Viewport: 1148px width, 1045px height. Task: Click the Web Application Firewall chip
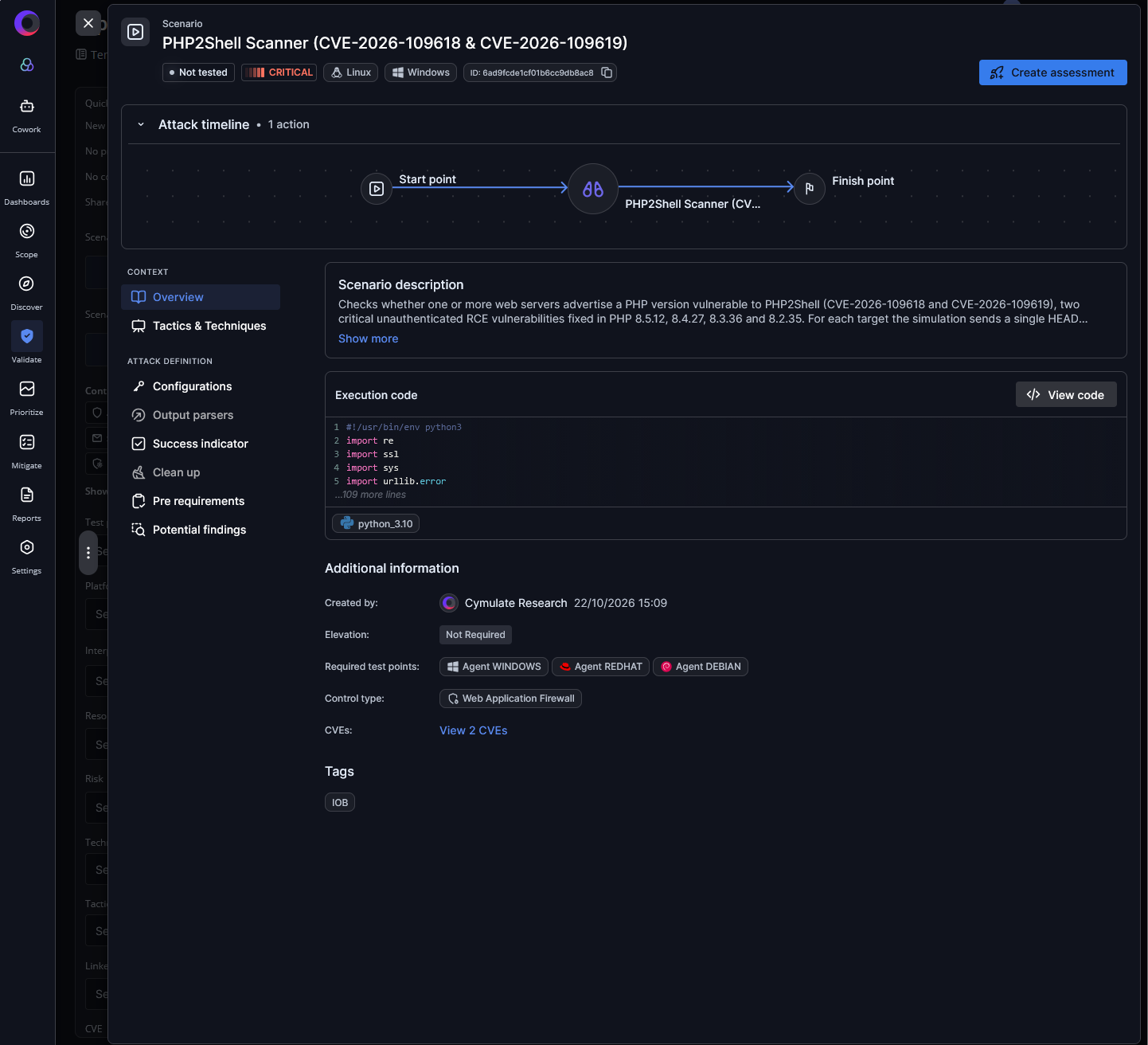click(510, 699)
